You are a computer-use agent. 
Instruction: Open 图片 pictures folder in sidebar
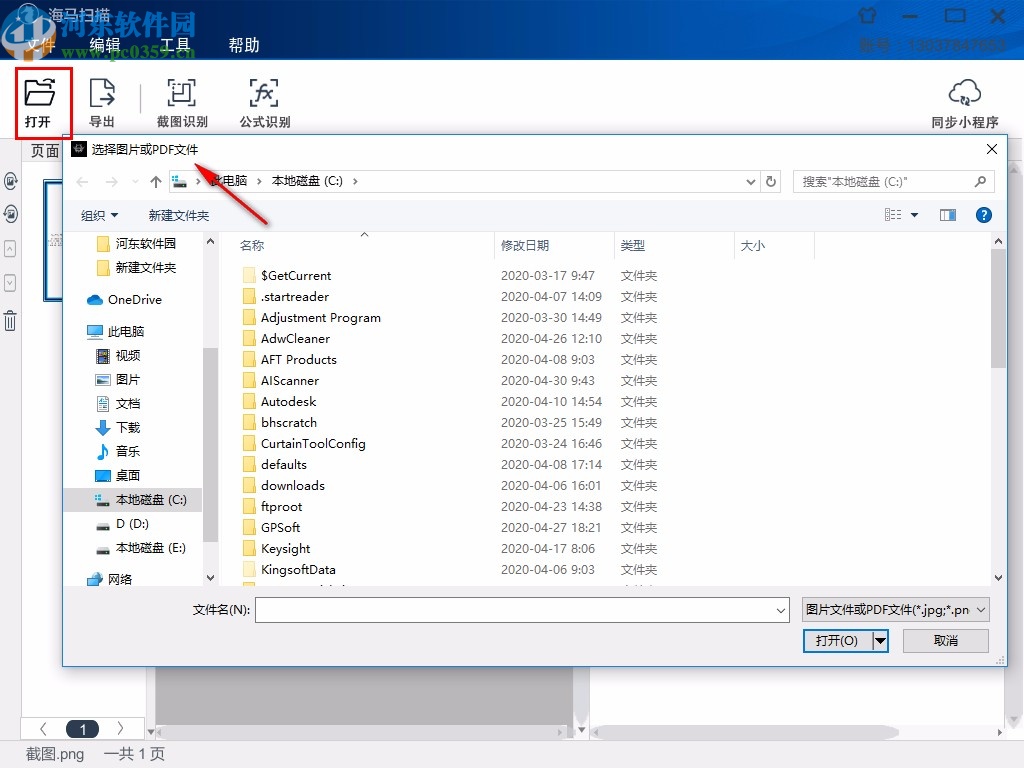[118, 379]
